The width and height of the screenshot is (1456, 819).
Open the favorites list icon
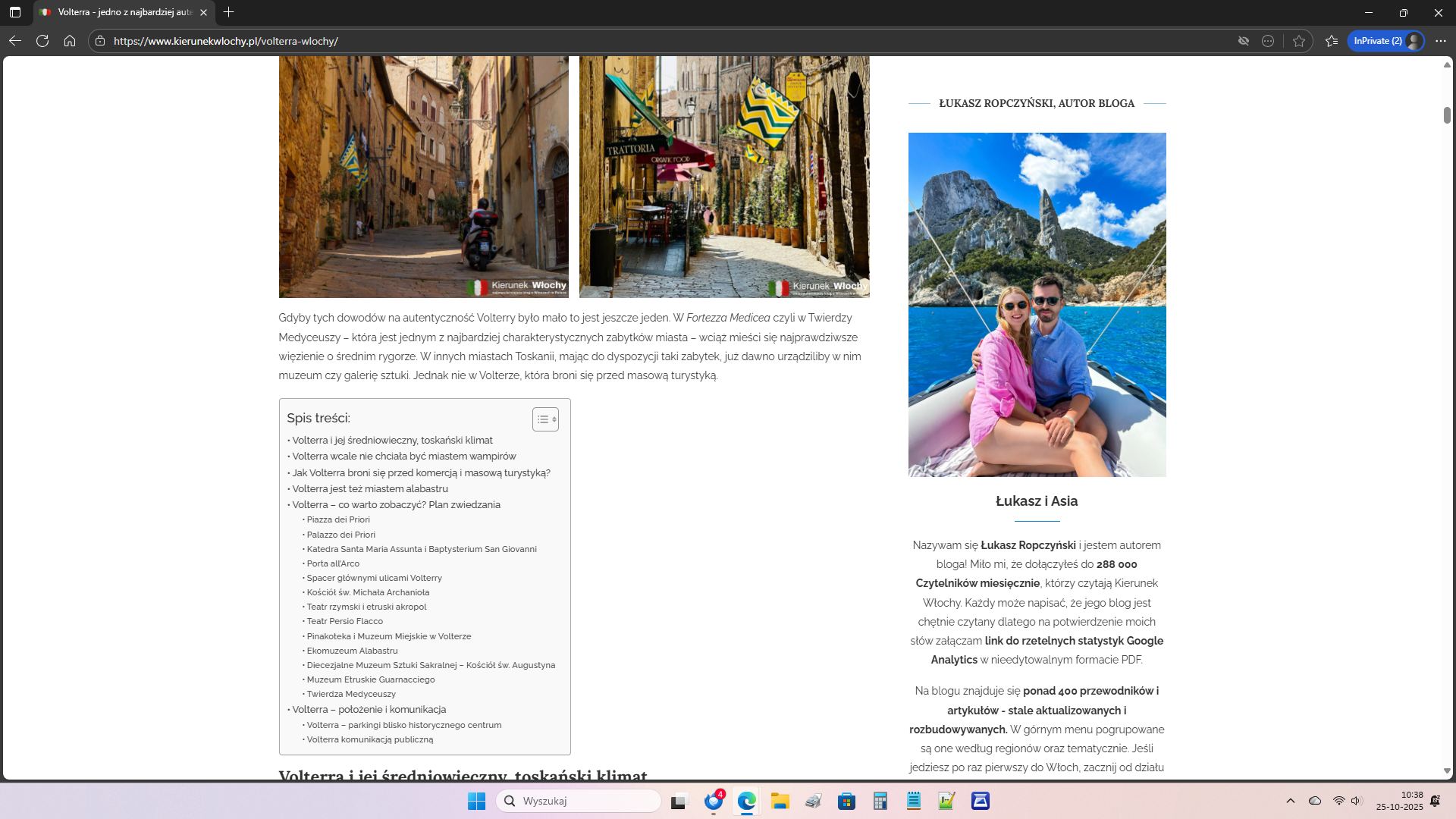pos(1332,41)
